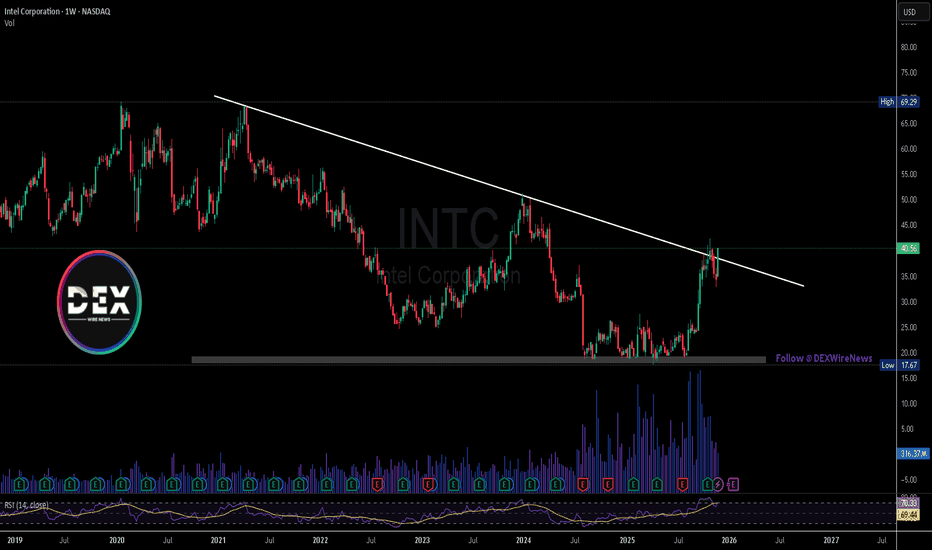The width and height of the screenshot is (932, 550).
Task: Click the purple E marker at far right
Action: 734,484
